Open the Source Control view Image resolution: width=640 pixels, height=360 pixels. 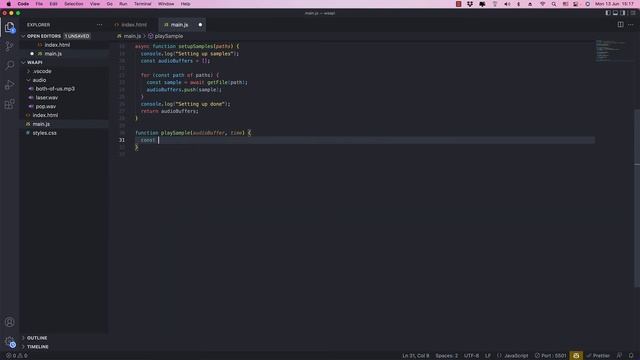tap(9, 46)
